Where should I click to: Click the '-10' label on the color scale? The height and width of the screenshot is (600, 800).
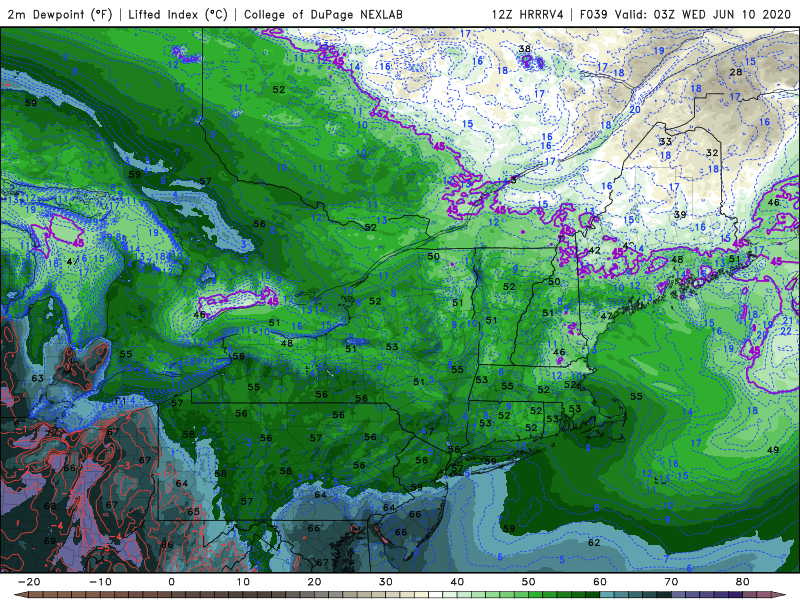(x=100, y=582)
